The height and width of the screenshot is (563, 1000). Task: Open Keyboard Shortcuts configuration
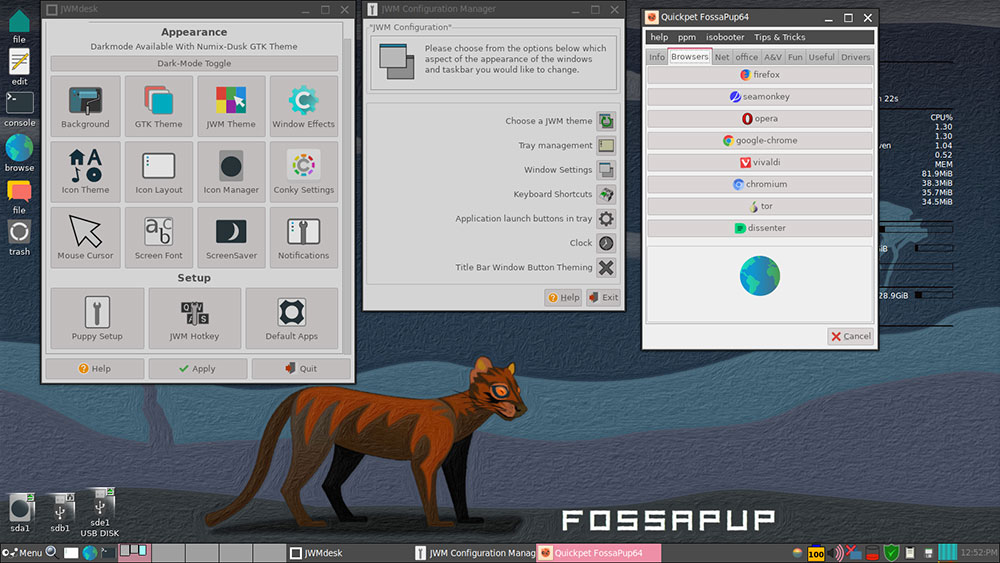tap(606, 194)
